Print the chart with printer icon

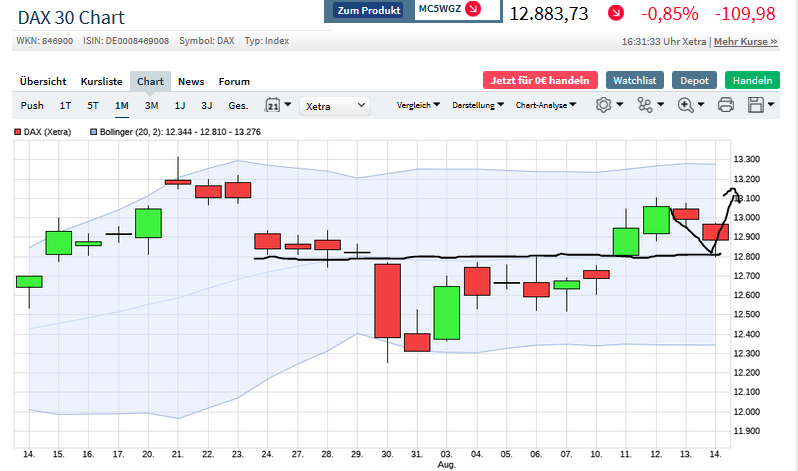726,105
